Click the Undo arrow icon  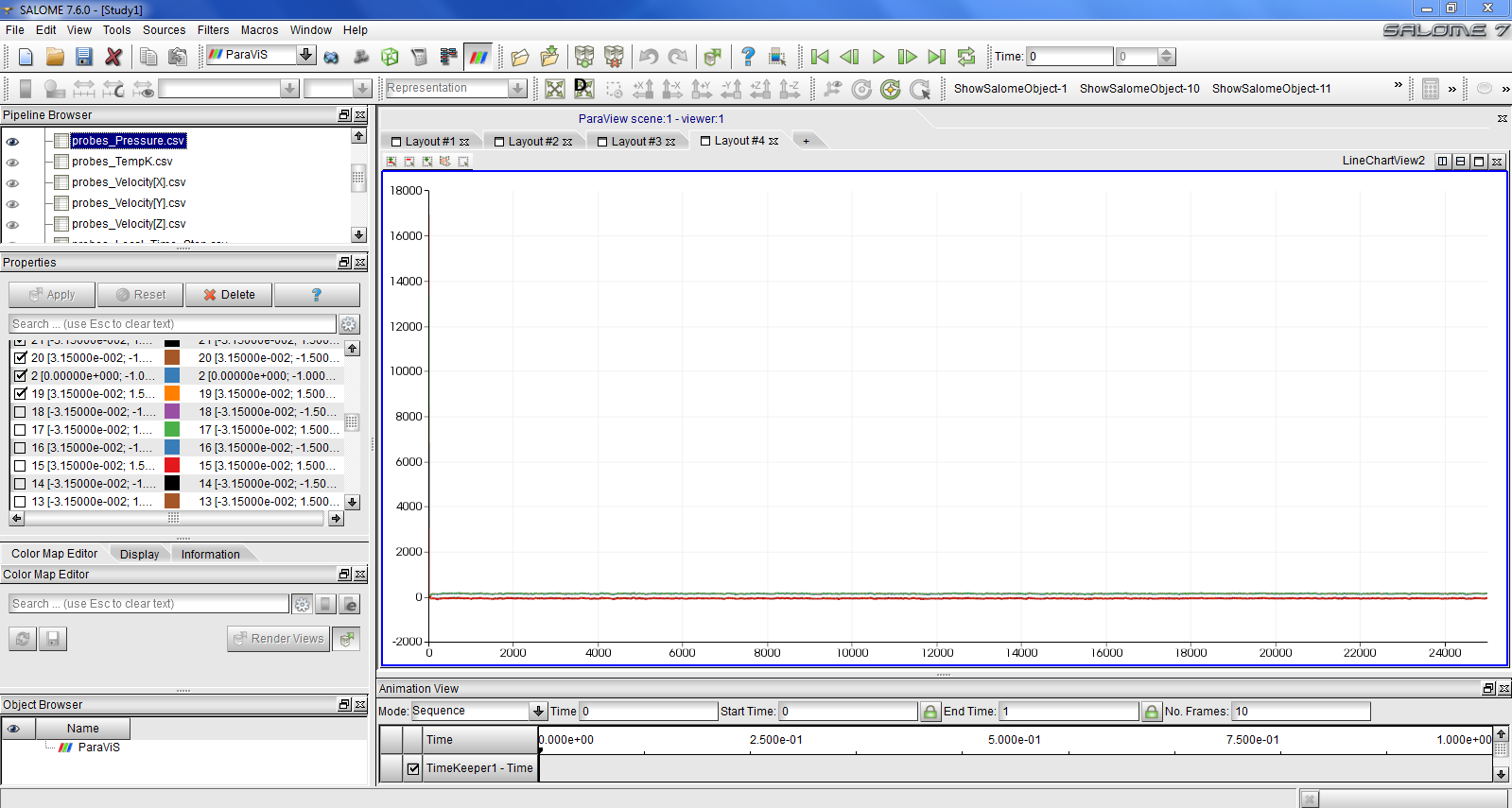point(649,57)
